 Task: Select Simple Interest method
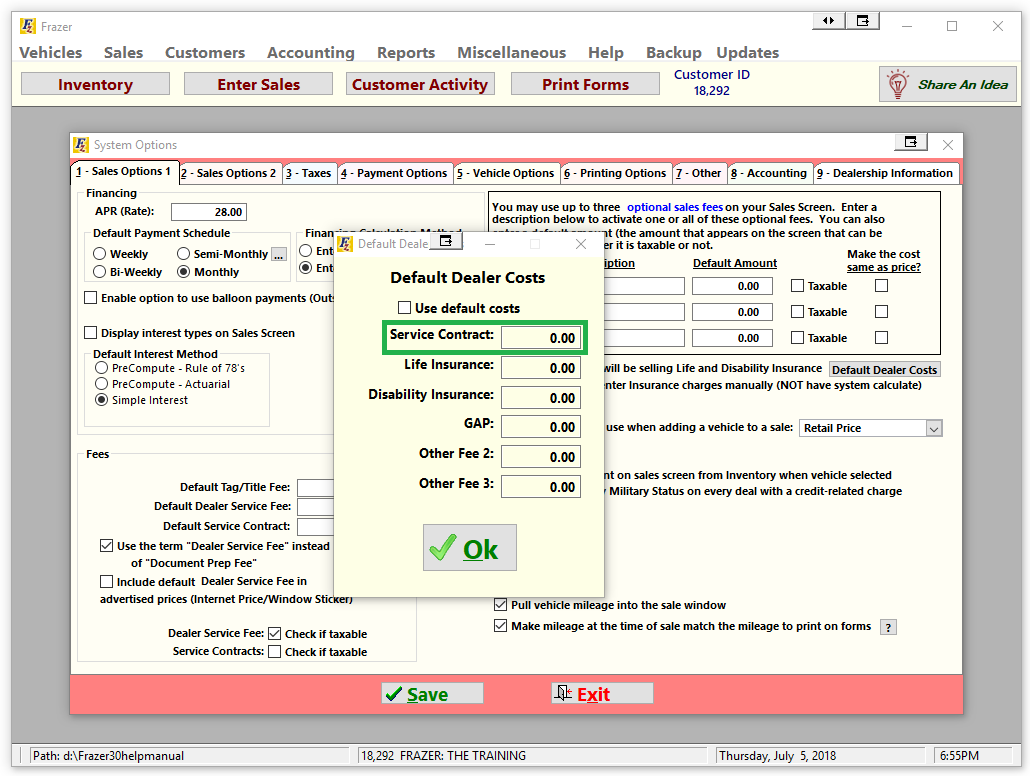[102, 399]
